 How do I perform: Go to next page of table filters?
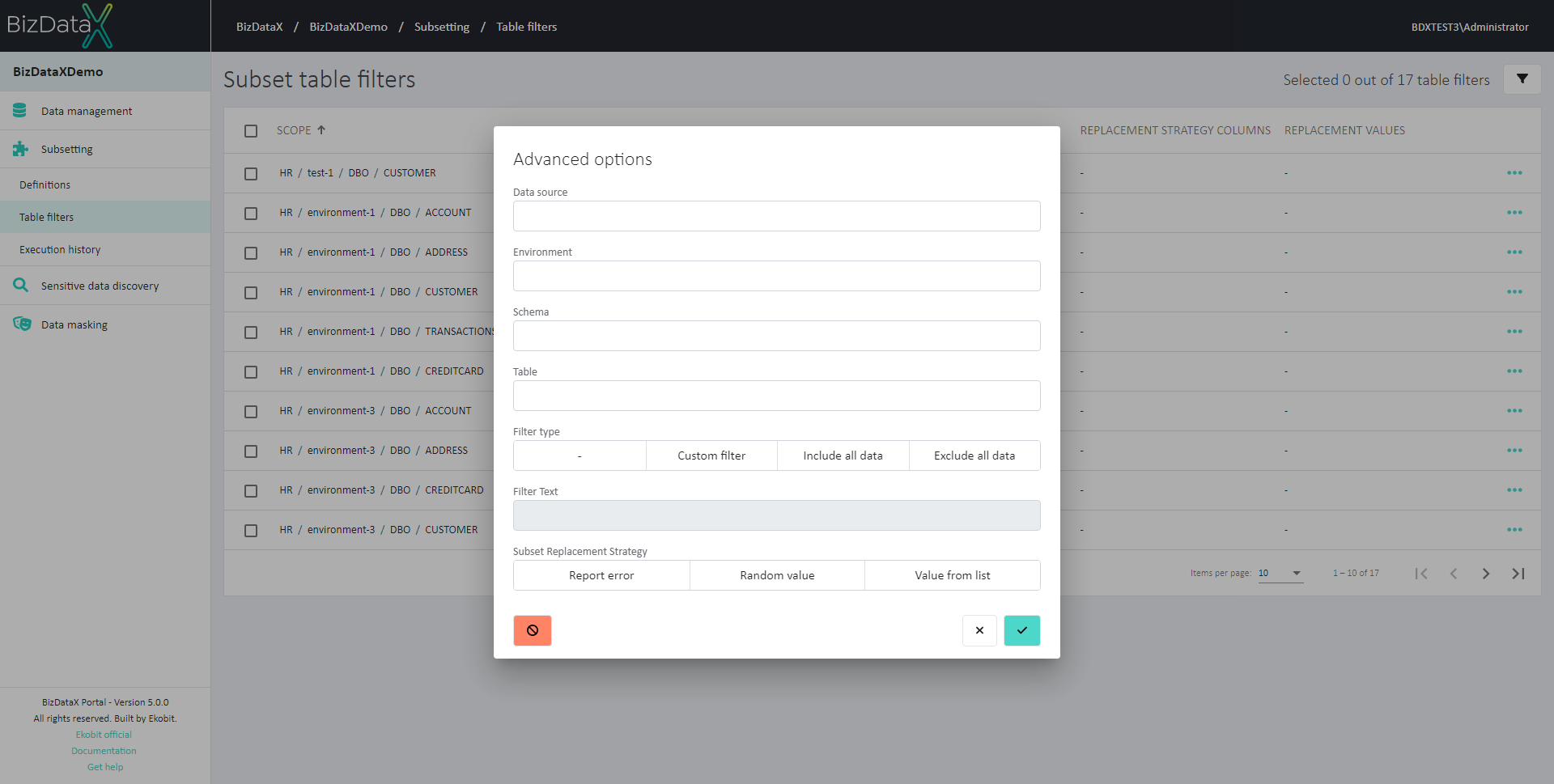pos(1486,574)
